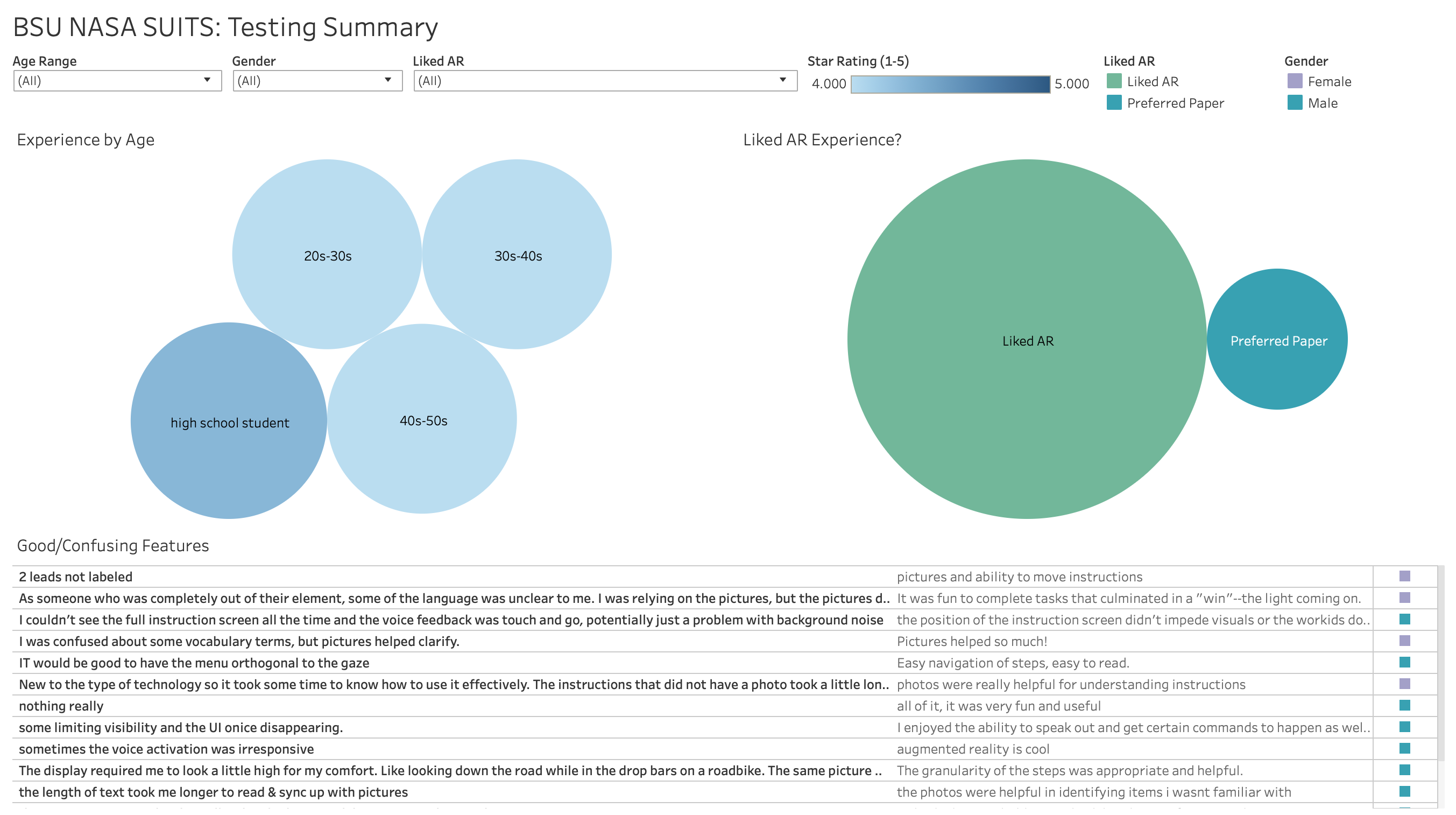Viewport: 1456px width, 815px height.
Task: Open the Gender filter dropdown
Action: [317, 81]
